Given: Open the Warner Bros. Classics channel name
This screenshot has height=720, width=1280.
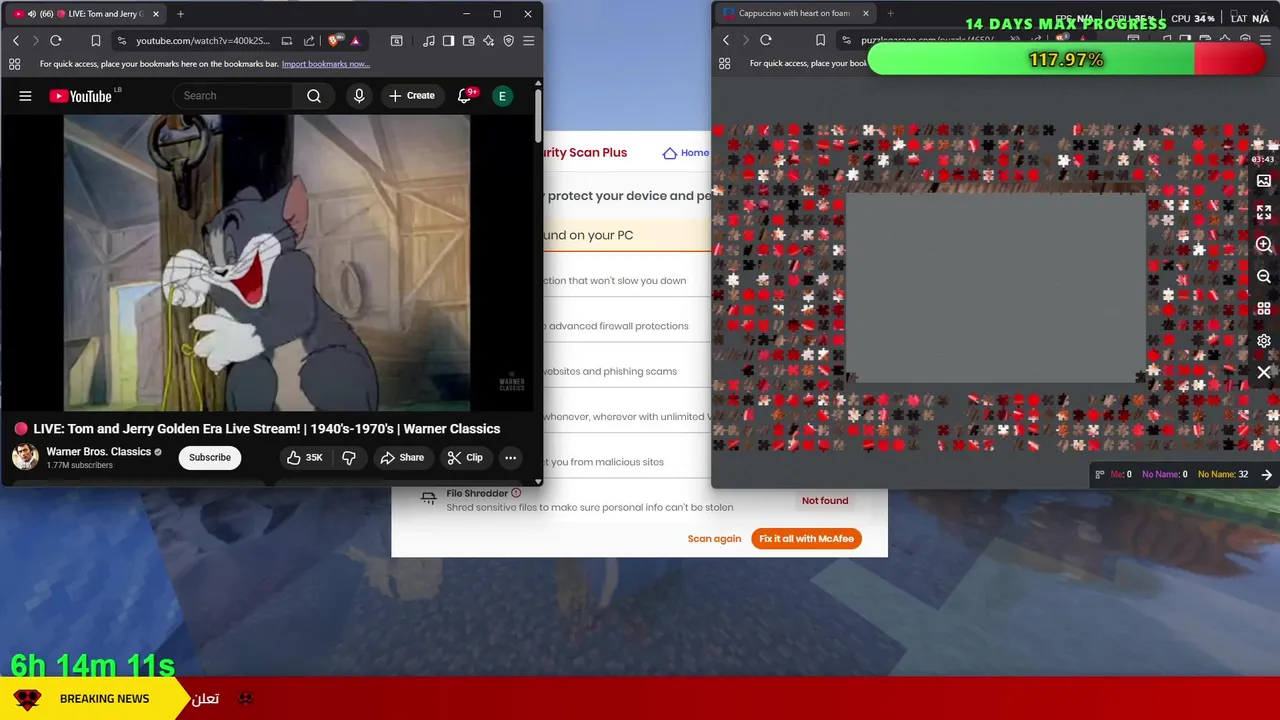Looking at the screenshot, I should 98,452.
